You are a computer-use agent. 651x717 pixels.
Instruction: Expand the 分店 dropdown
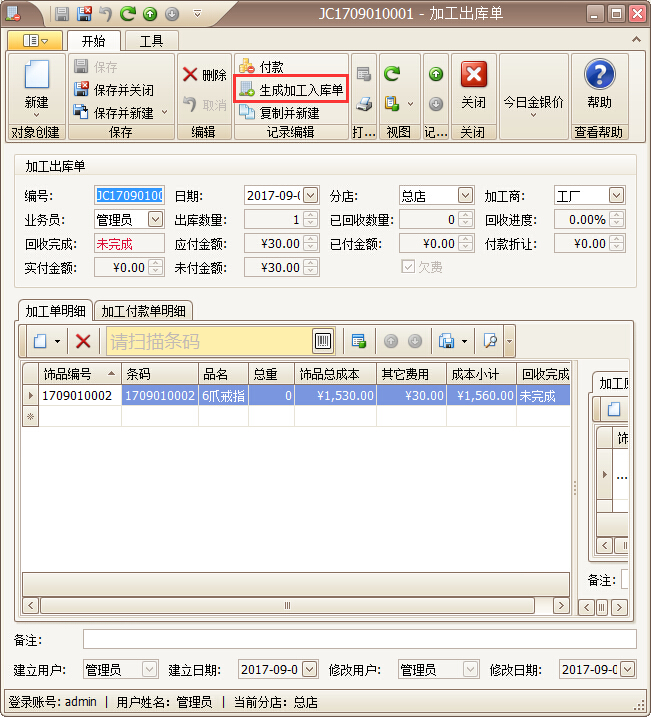[465, 196]
